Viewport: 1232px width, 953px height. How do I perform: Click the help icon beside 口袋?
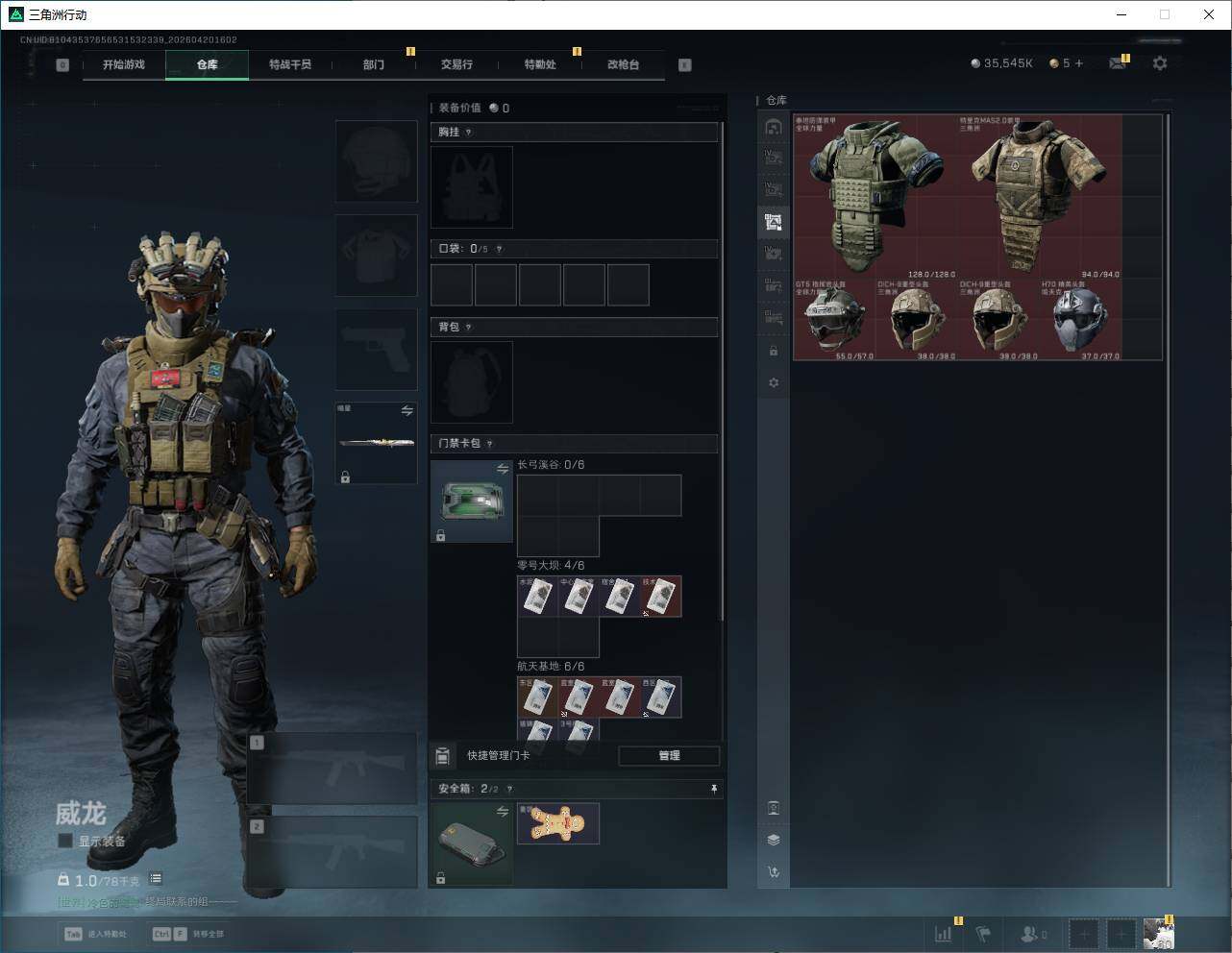pyautogui.click(x=499, y=249)
